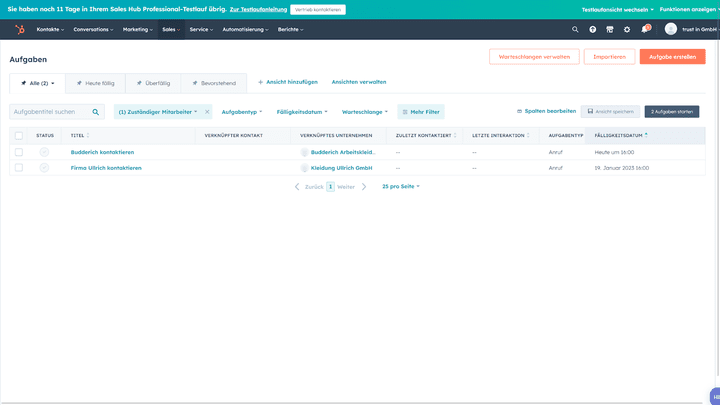This screenshot has width=720, height=405.
Task: Click the HubSpot sprocket logo
Action: point(19,29)
